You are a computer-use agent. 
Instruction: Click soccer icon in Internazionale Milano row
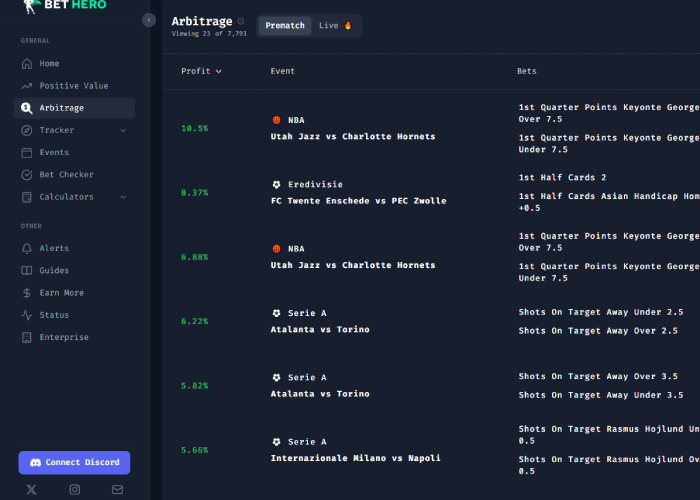[x=276, y=442]
